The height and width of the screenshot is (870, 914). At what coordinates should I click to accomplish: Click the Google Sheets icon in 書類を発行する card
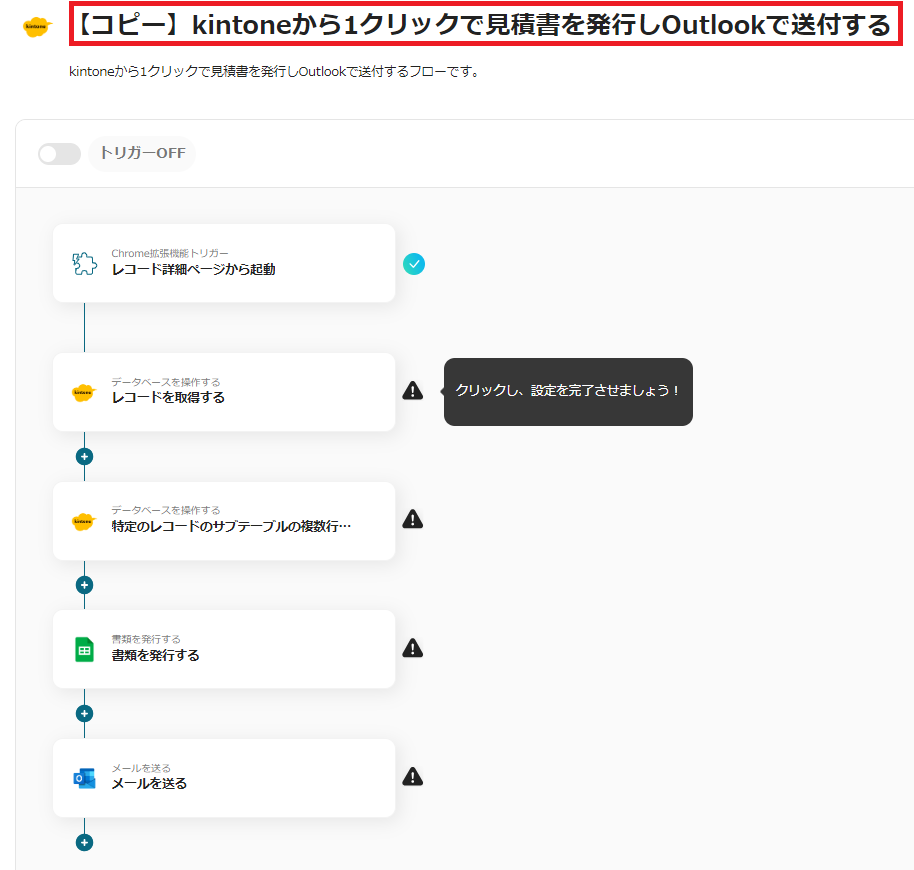click(x=85, y=650)
